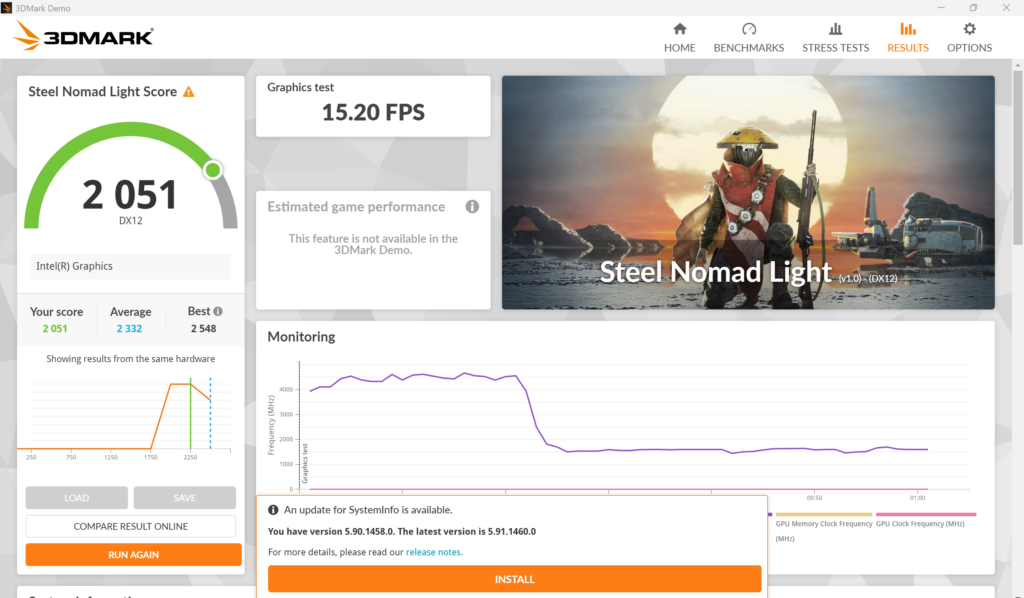Switch to the Benchmarks tab
Viewport: 1024px width, 598px height.
pyautogui.click(x=748, y=37)
